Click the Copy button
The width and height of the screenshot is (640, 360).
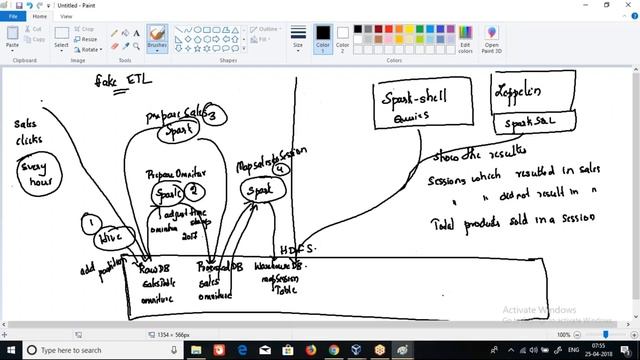pos(35,39)
